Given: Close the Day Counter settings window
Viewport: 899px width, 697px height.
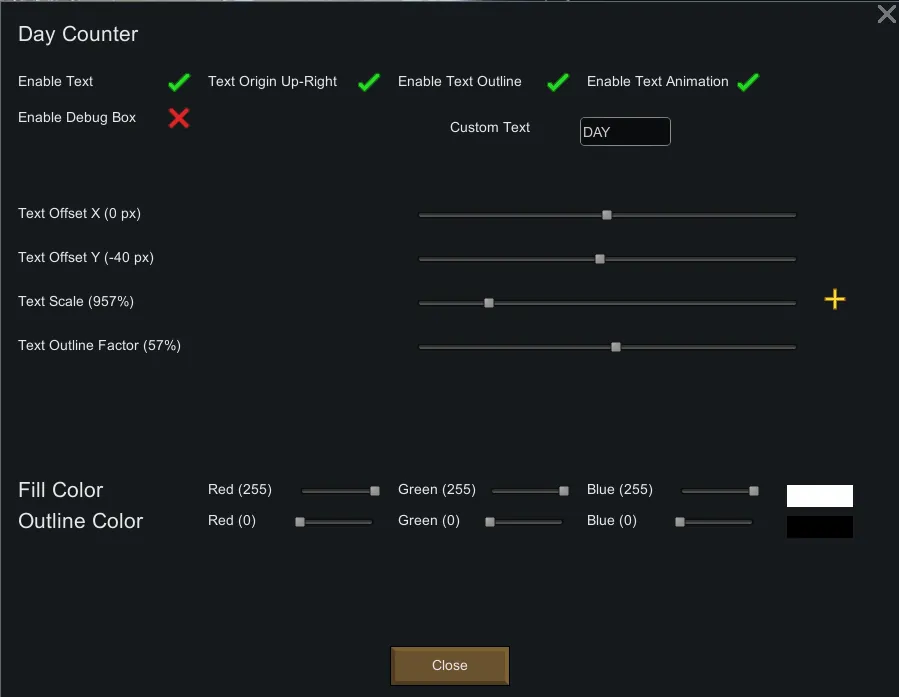Looking at the screenshot, I should (886, 14).
